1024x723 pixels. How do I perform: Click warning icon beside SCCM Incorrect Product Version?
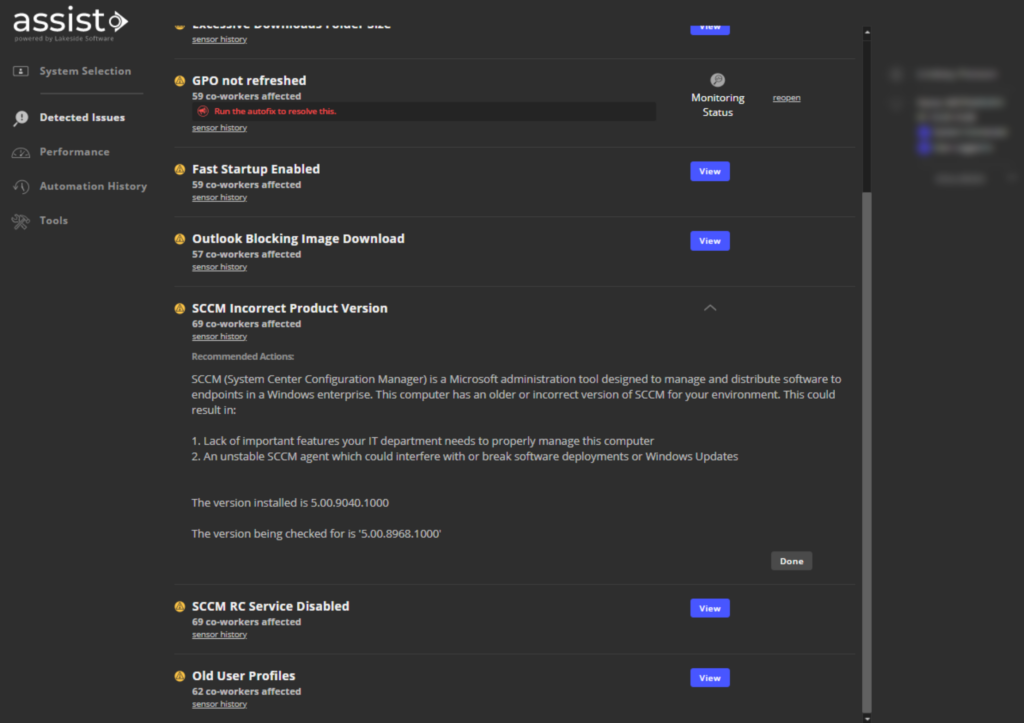(180, 309)
